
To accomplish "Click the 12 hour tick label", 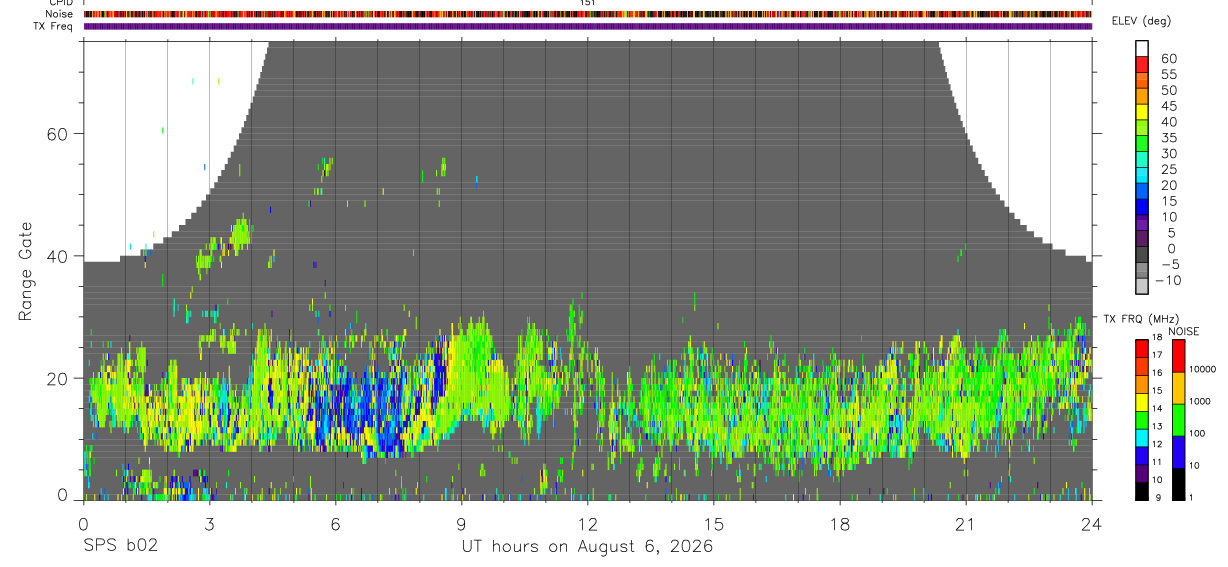I will [588, 524].
